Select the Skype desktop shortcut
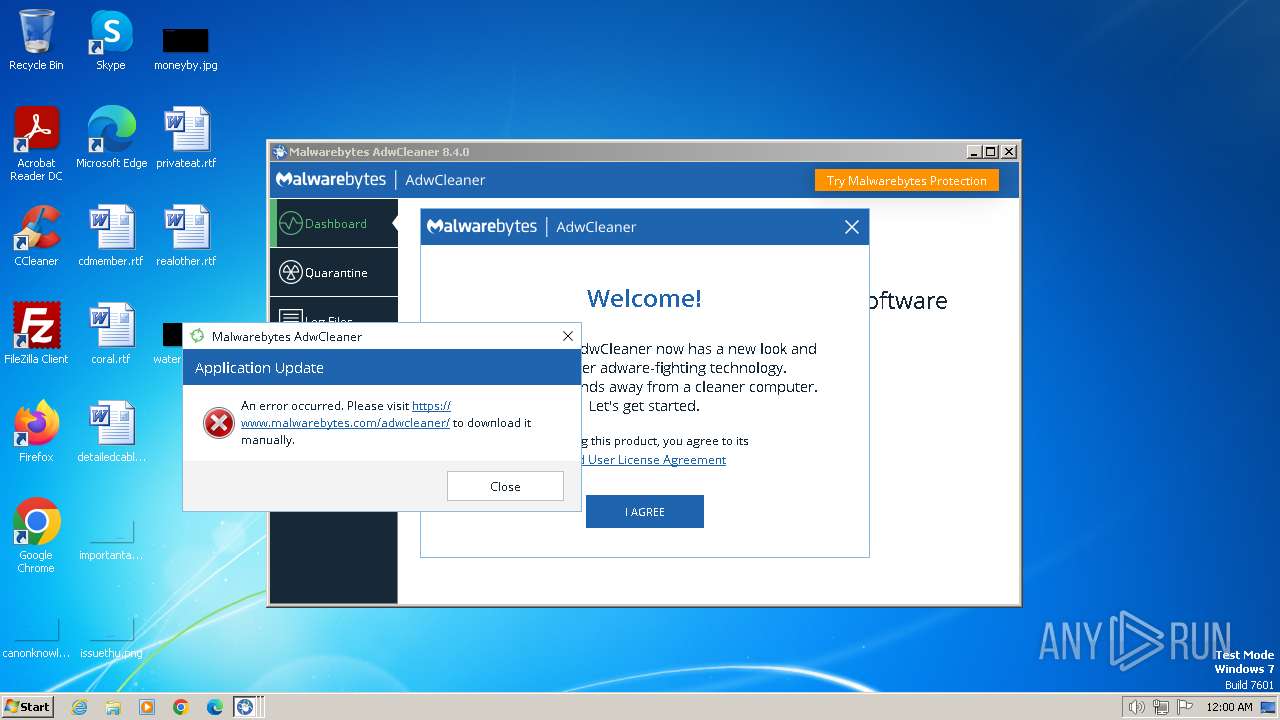Image resolution: width=1280 pixels, height=720 pixels. point(110,40)
